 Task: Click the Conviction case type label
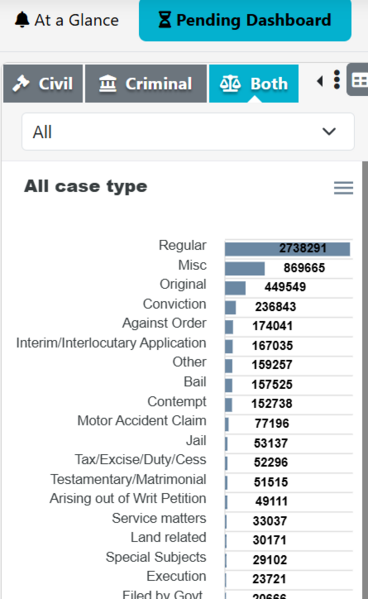[174, 304]
